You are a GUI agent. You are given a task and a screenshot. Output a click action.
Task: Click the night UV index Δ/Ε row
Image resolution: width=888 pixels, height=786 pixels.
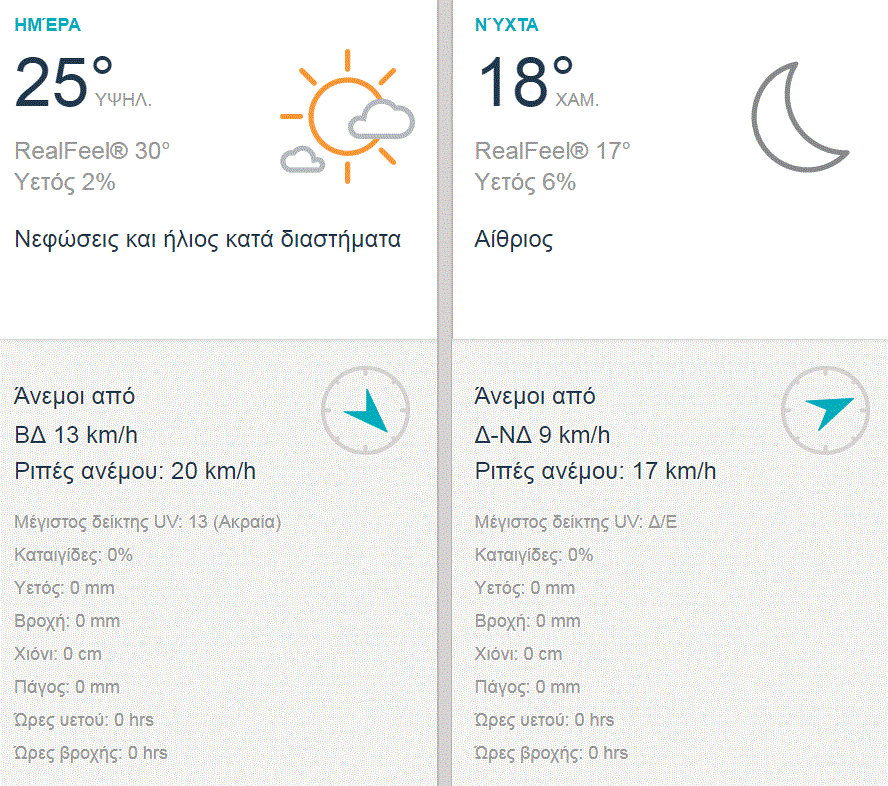click(x=576, y=522)
